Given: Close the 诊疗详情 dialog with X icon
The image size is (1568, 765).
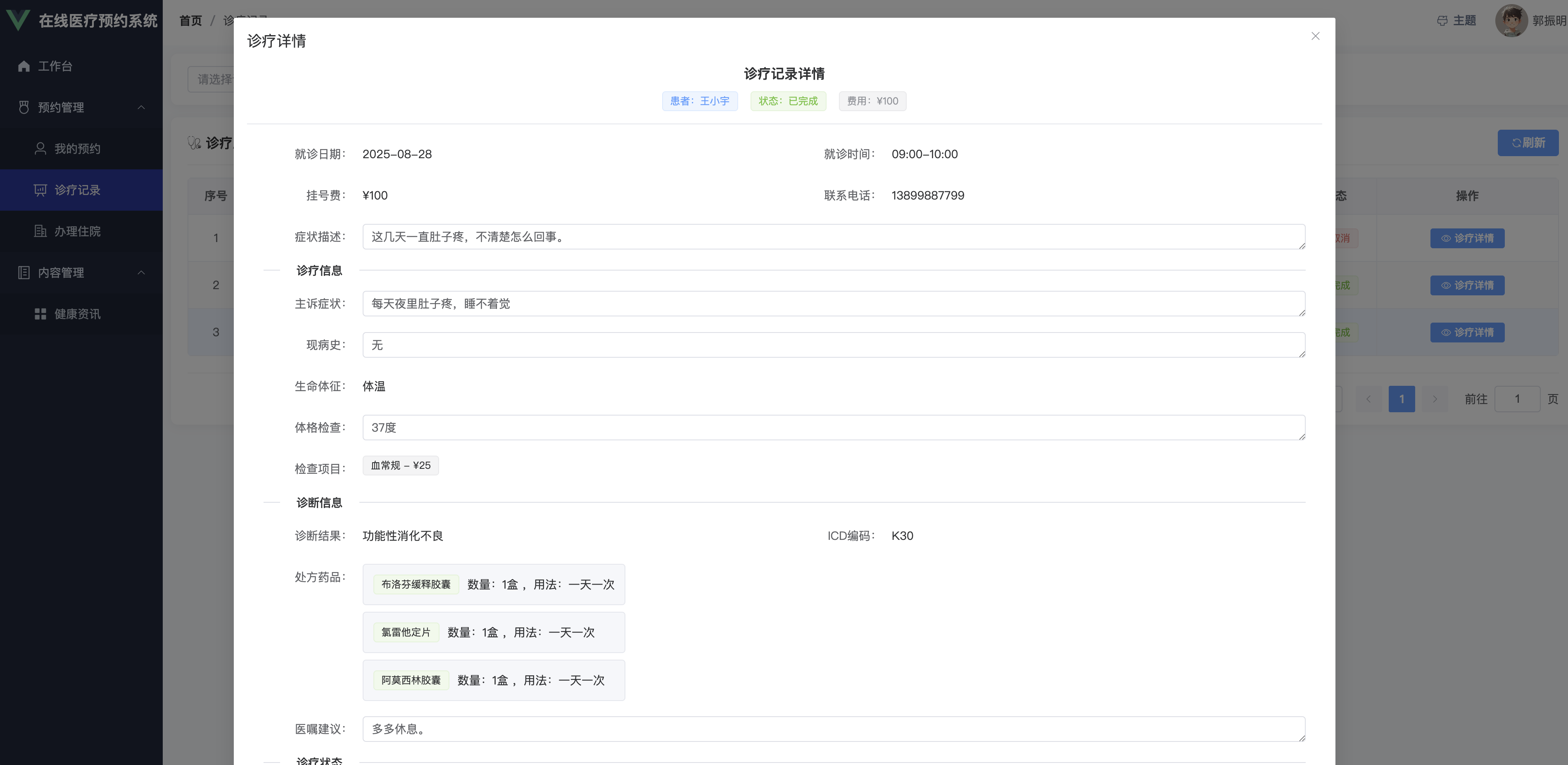Looking at the screenshot, I should coord(1315,36).
